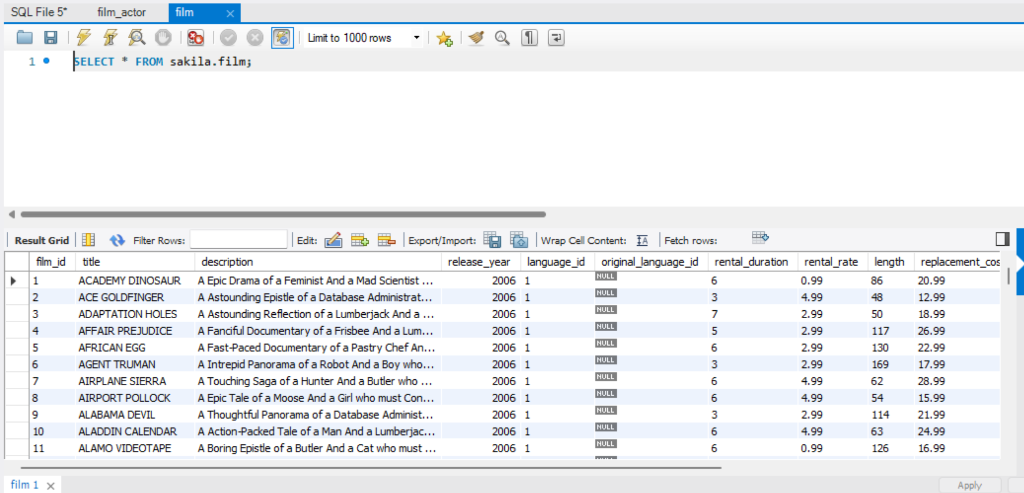Open the 'Limit to 1000 rows' dropdown

[363, 38]
